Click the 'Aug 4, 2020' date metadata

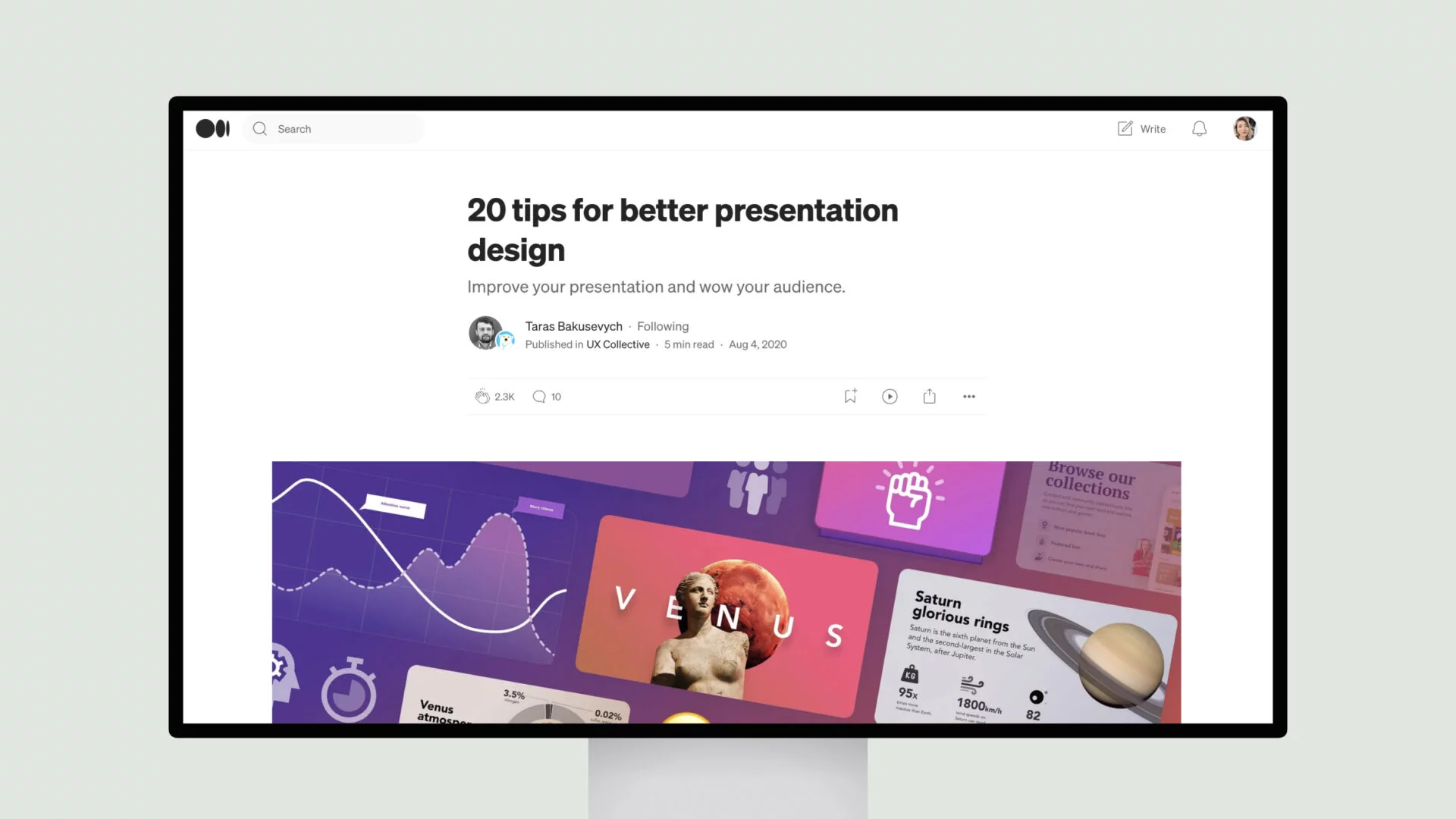click(x=757, y=344)
